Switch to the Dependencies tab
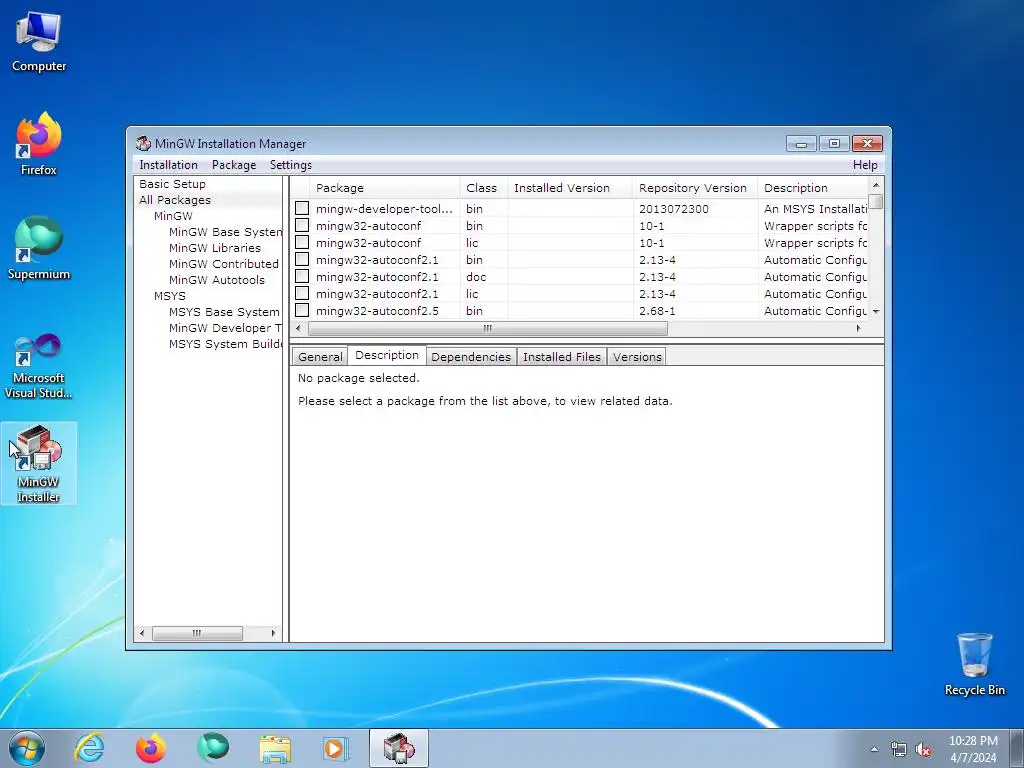This screenshot has width=1024, height=768. click(471, 357)
